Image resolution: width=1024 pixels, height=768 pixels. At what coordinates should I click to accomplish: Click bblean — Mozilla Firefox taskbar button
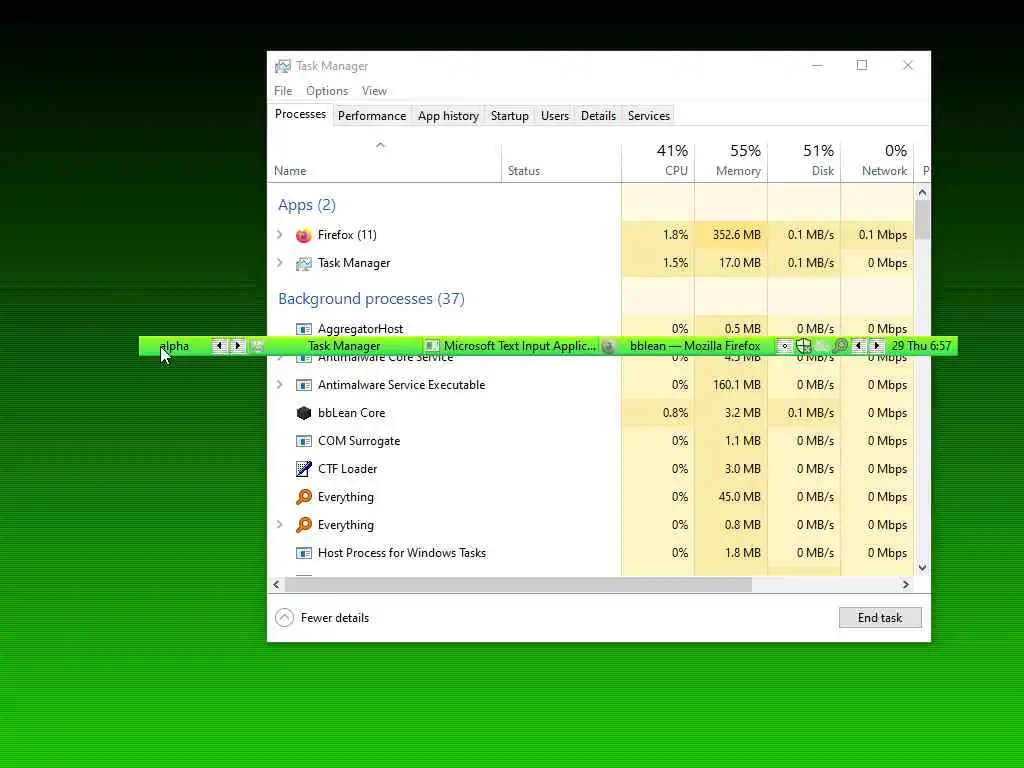pos(686,346)
